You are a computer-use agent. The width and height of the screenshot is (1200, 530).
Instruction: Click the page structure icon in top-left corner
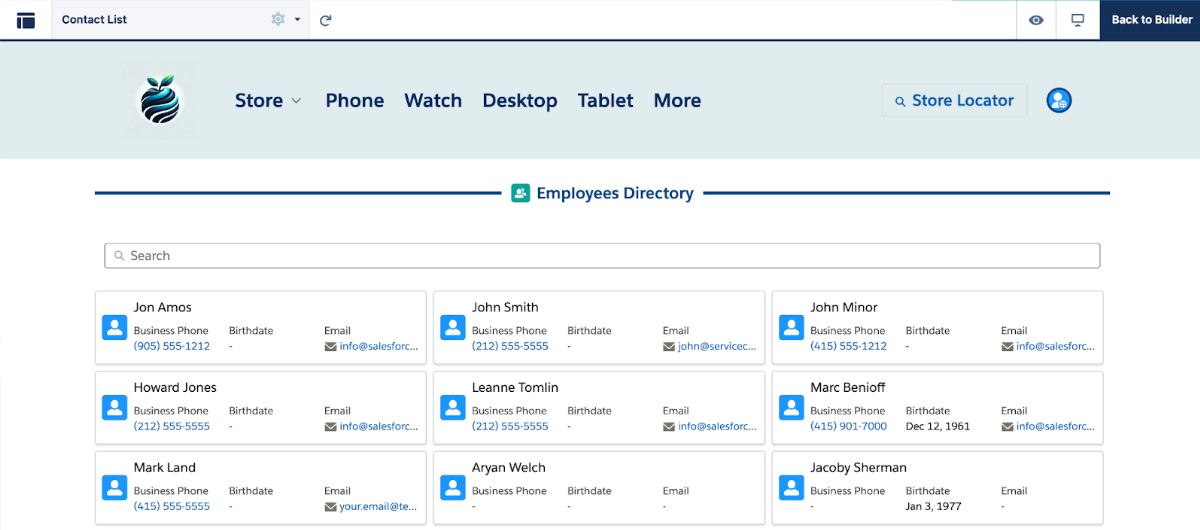(x=26, y=20)
